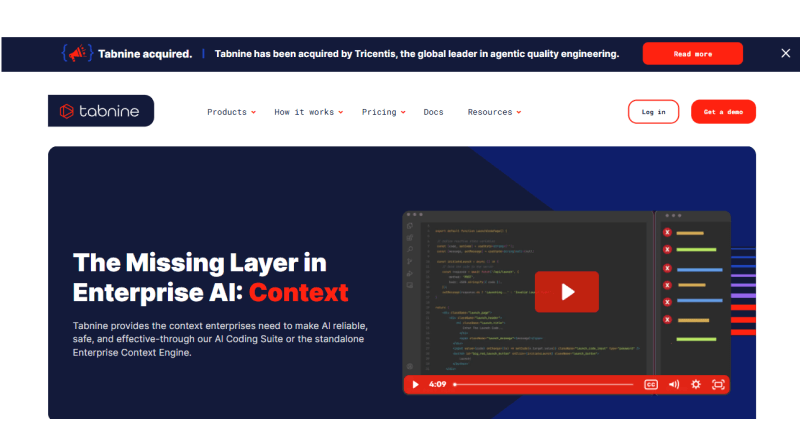Click the small play icon in the video bar
Viewport: 800px width, 445px height.
(415, 384)
